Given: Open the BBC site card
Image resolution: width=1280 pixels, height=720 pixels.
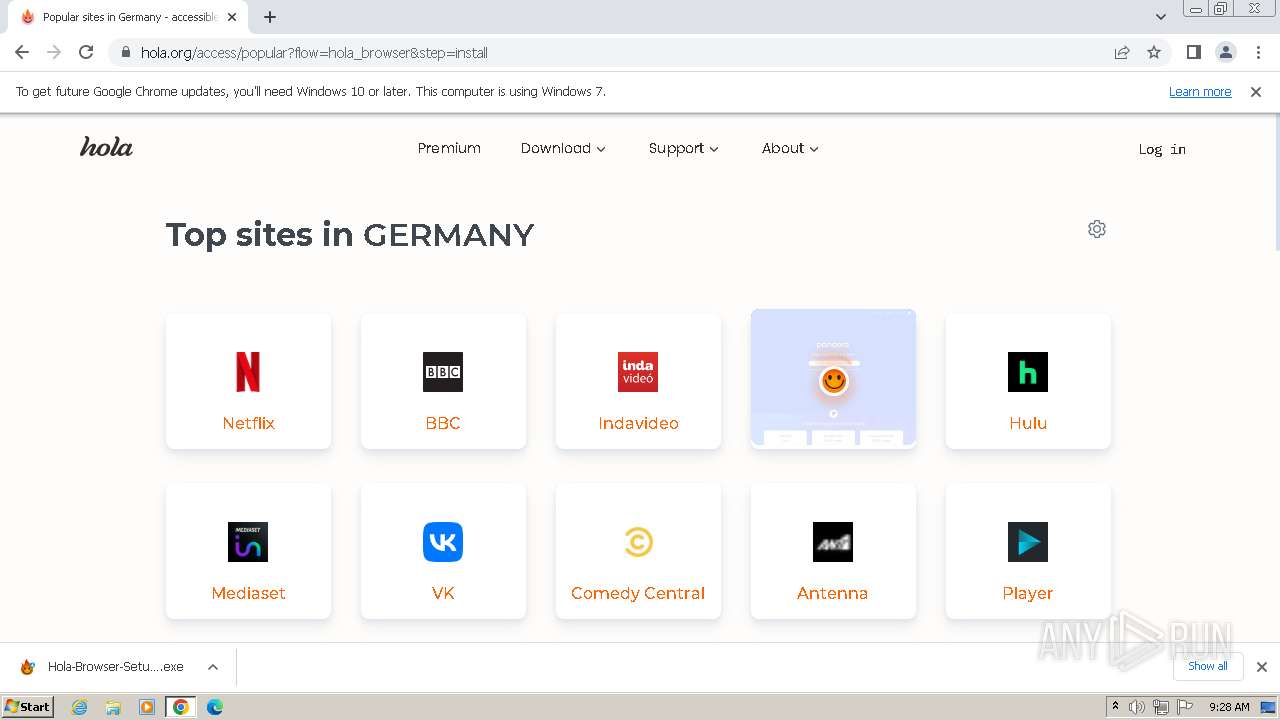Looking at the screenshot, I should point(443,381).
